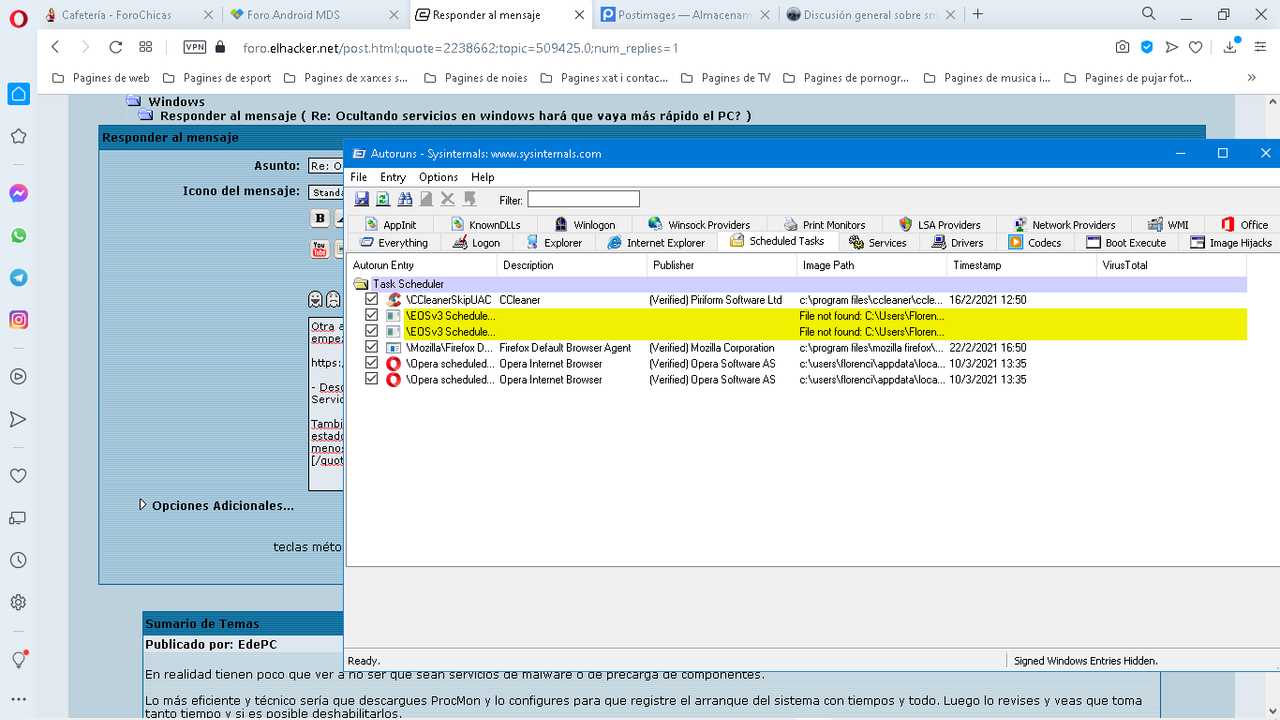Open the Opera snapshot camera icon
This screenshot has width=1280, height=720.
[1123, 47]
